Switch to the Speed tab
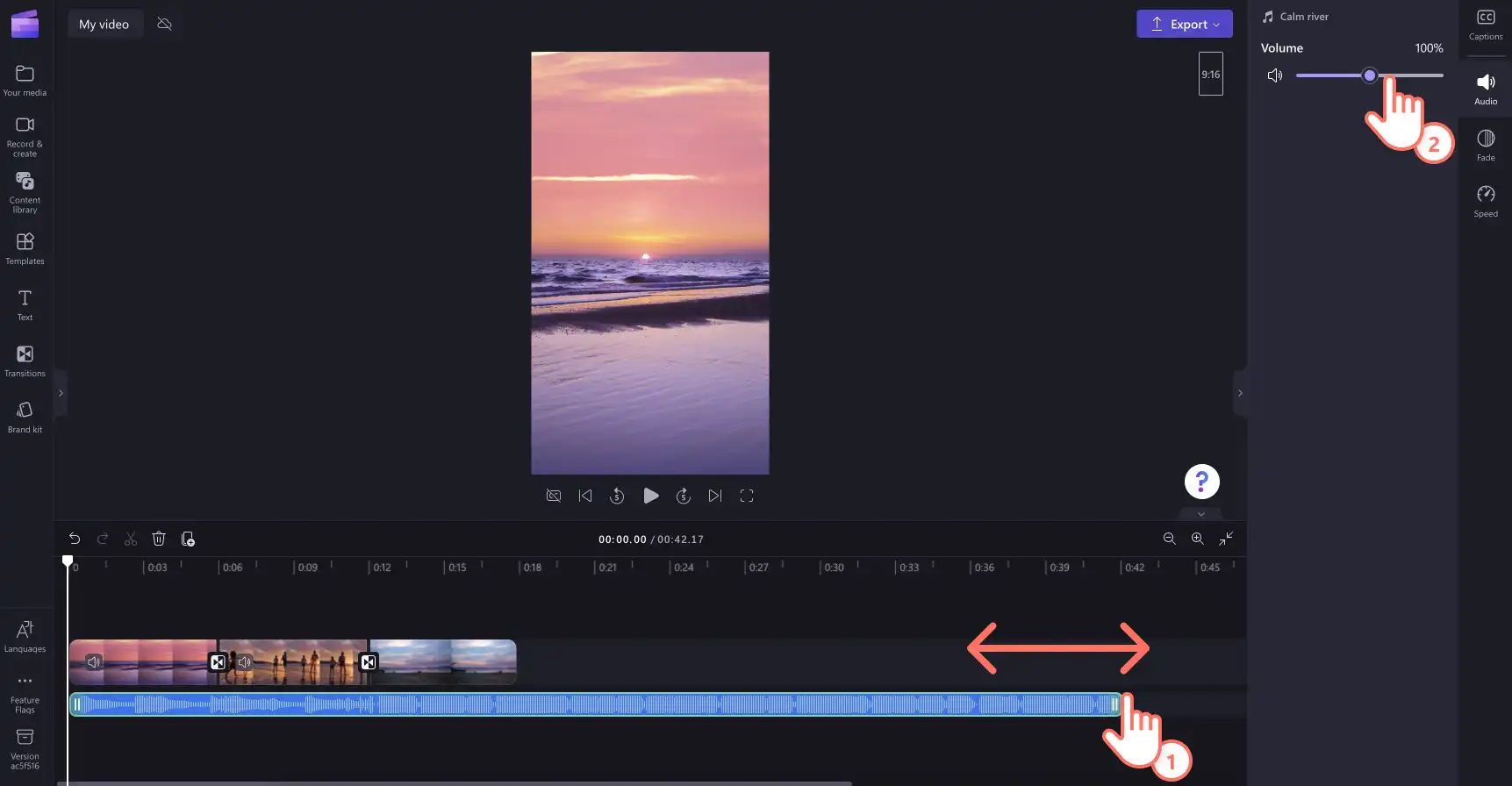 (x=1486, y=201)
